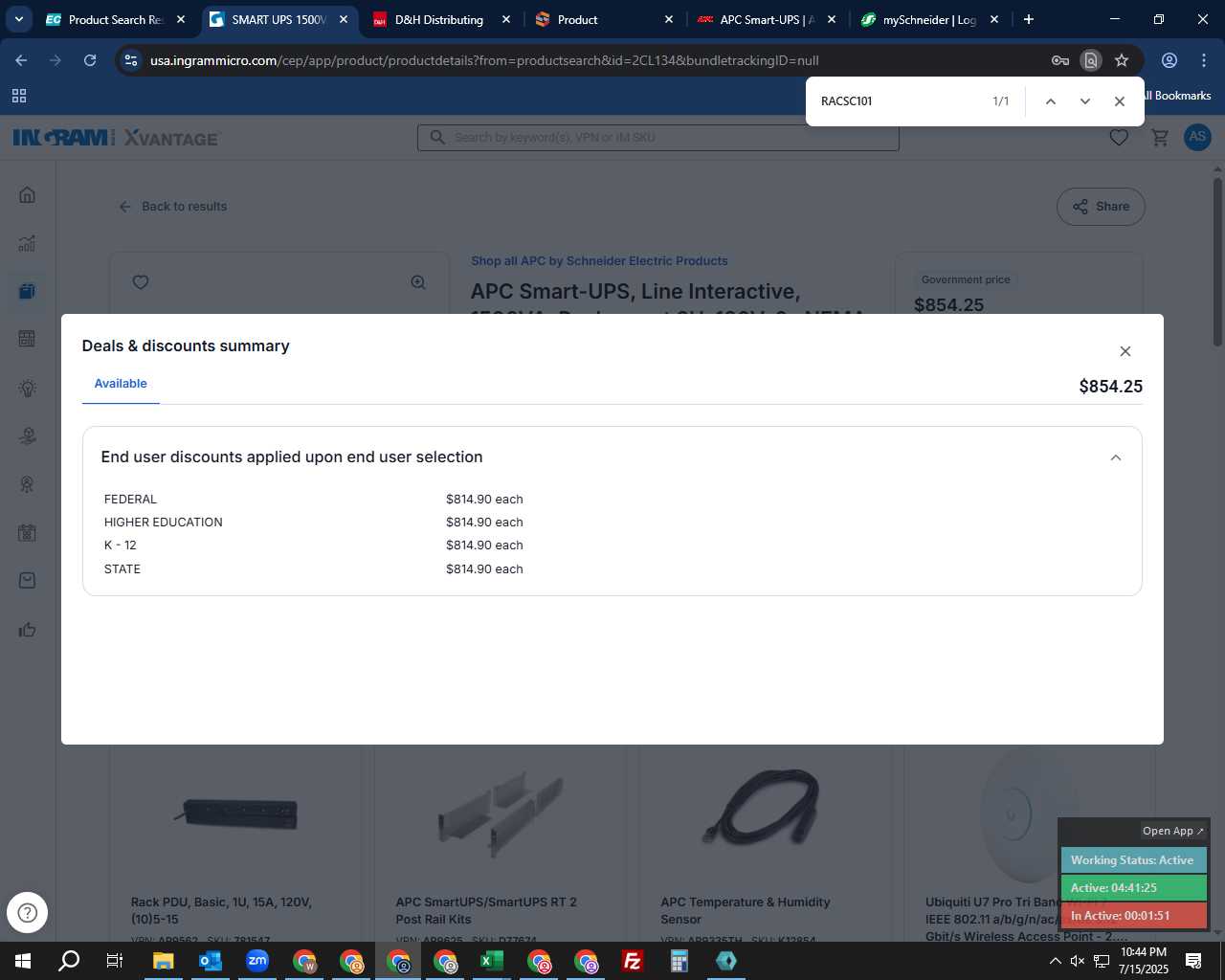The height and width of the screenshot is (980, 1225).
Task: Click Open App in the tracker widget
Action: 1172,831
